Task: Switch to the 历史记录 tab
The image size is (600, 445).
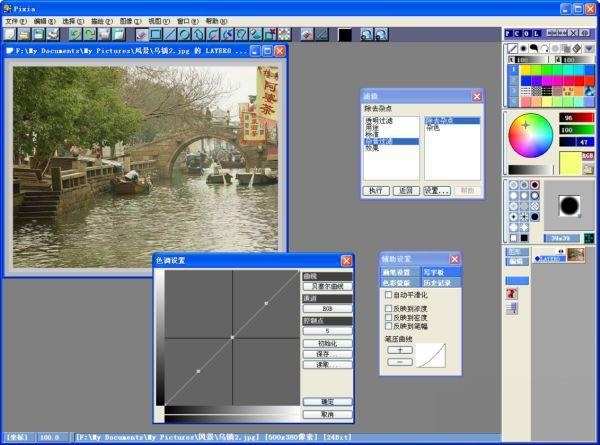Action: [441, 283]
